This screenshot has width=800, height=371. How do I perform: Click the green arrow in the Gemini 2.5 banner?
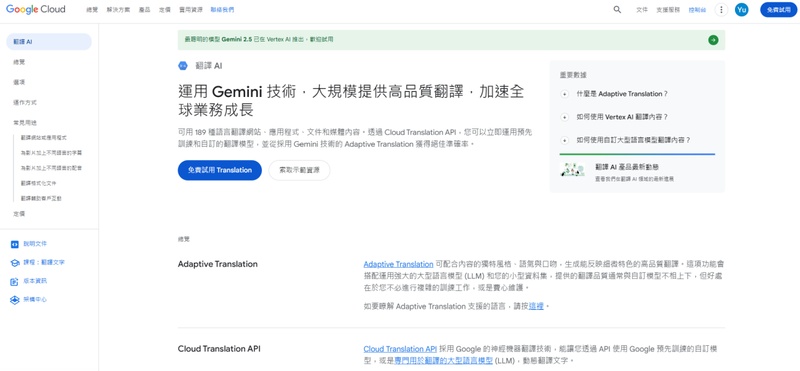[x=713, y=40]
